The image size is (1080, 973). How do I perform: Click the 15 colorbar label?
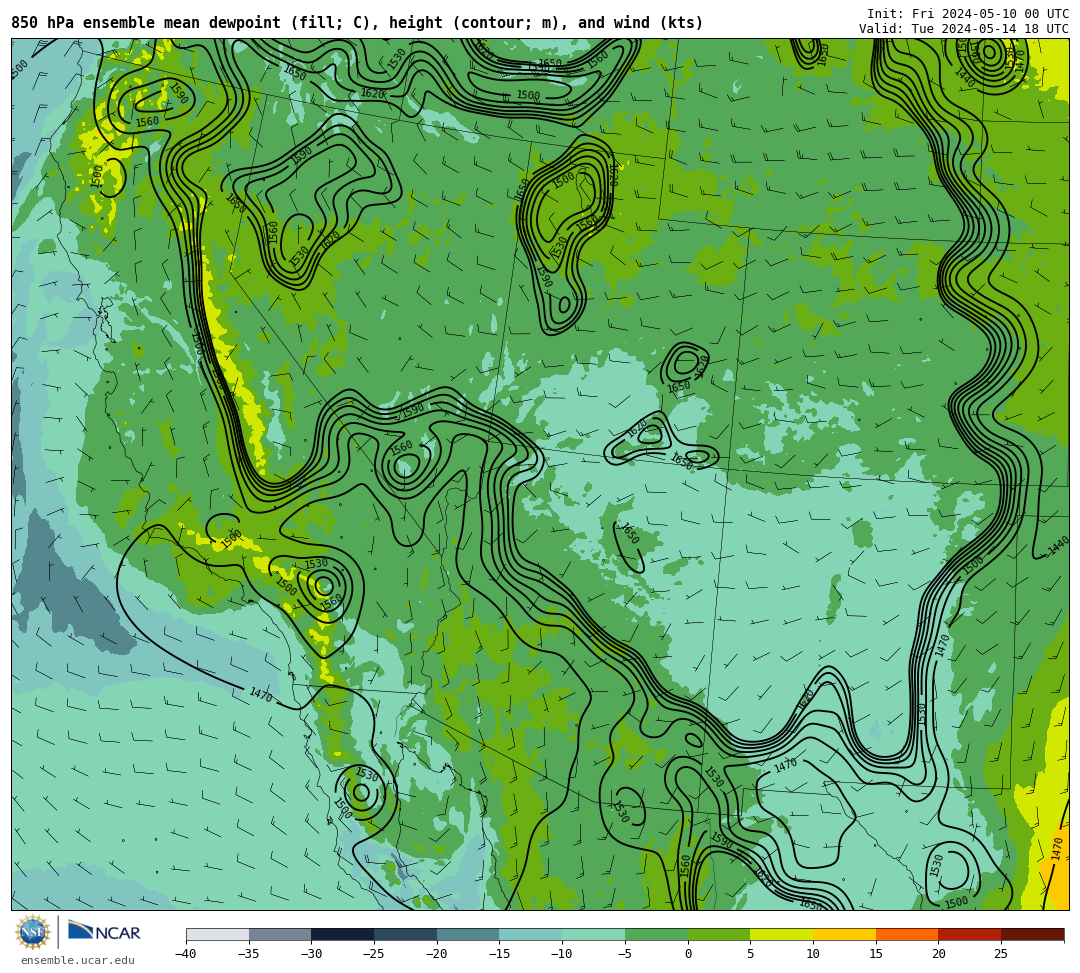tap(876, 954)
